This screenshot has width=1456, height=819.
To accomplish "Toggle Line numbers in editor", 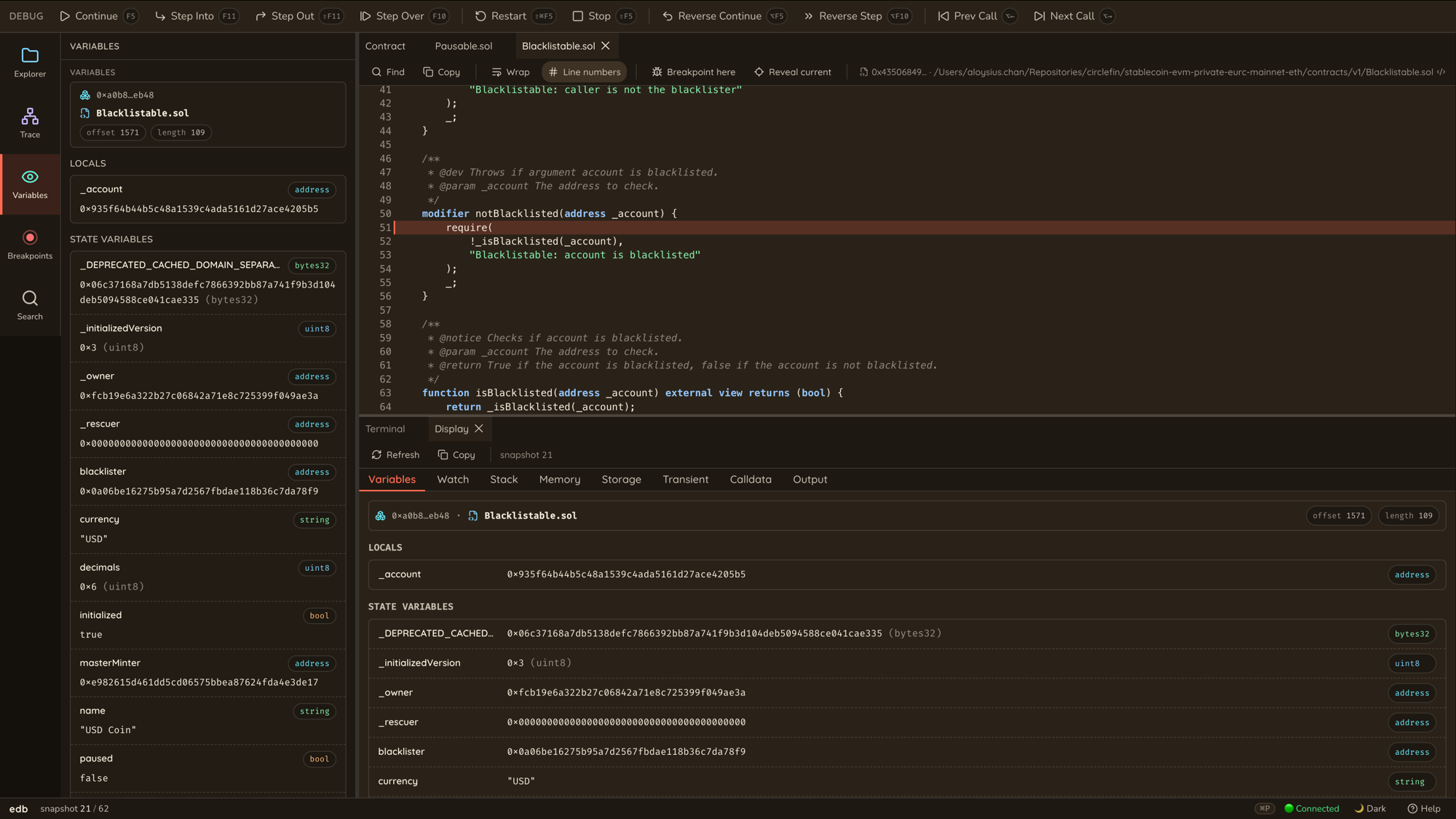I will [x=585, y=72].
